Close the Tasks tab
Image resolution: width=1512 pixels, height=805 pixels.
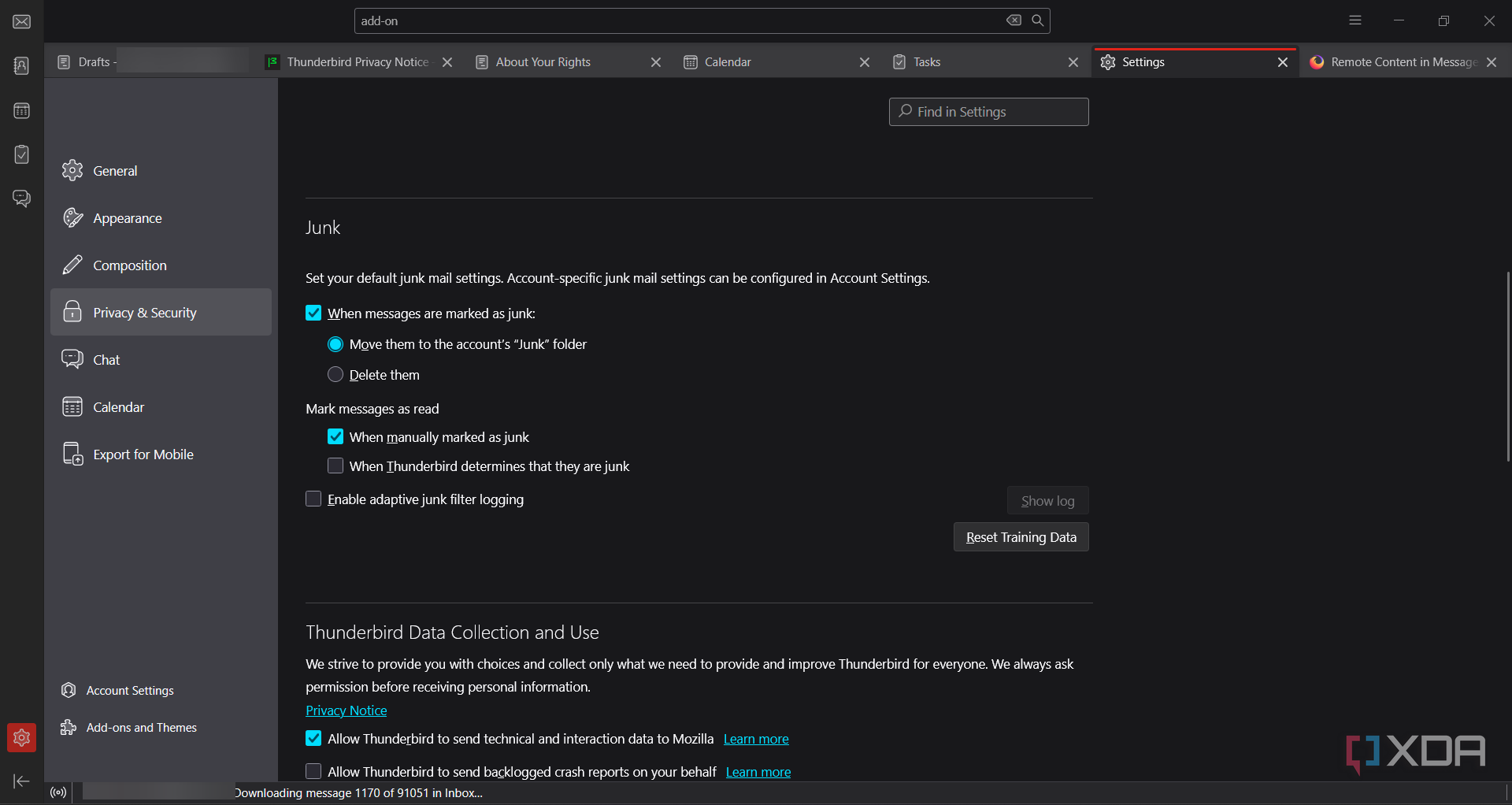tap(1073, 62)
